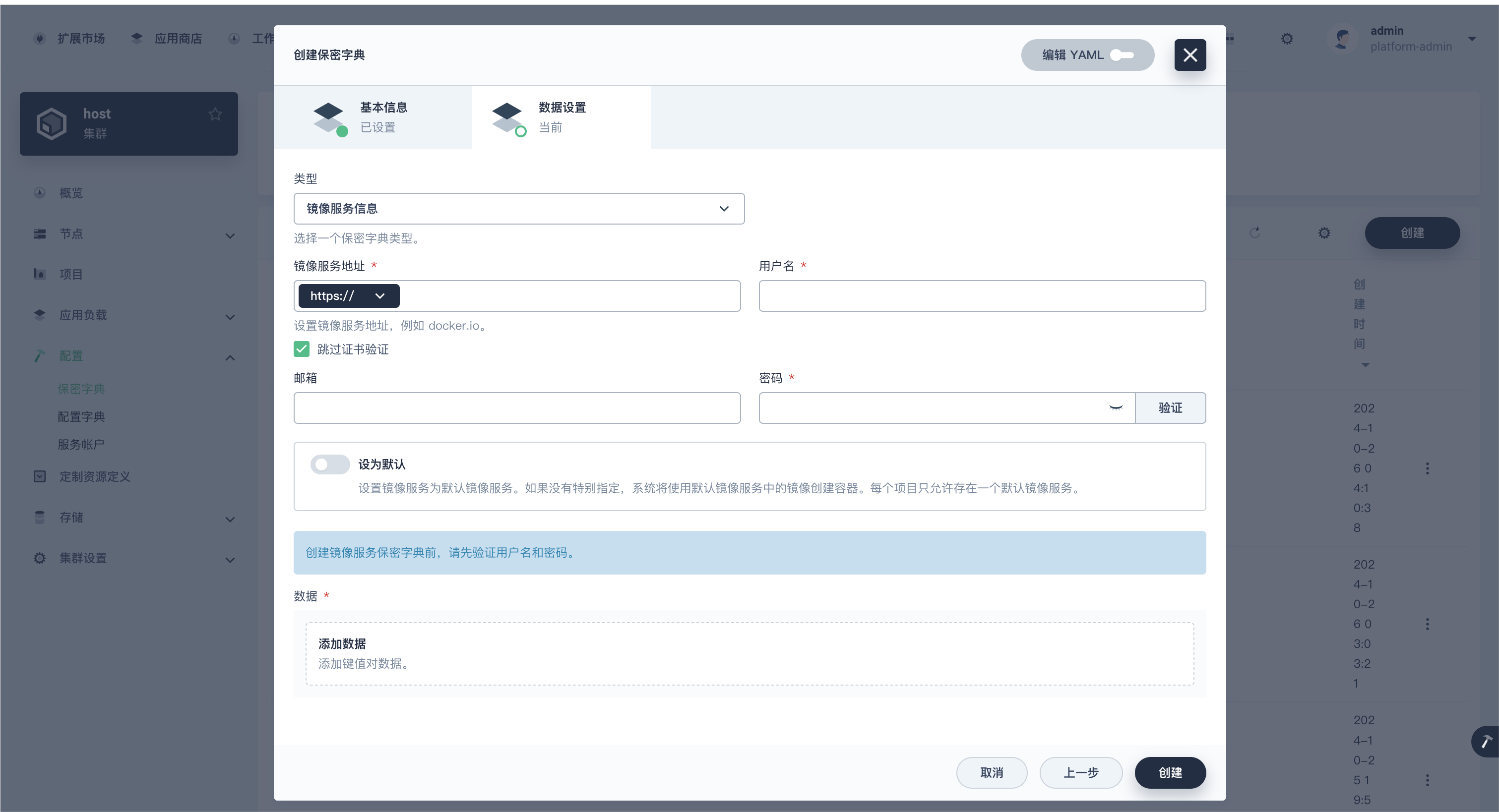Image resolution: width=1499 pixels, height=812 pixels.
Task: Open 应用商店 in the top navigation
Action: tap(178, 38)
